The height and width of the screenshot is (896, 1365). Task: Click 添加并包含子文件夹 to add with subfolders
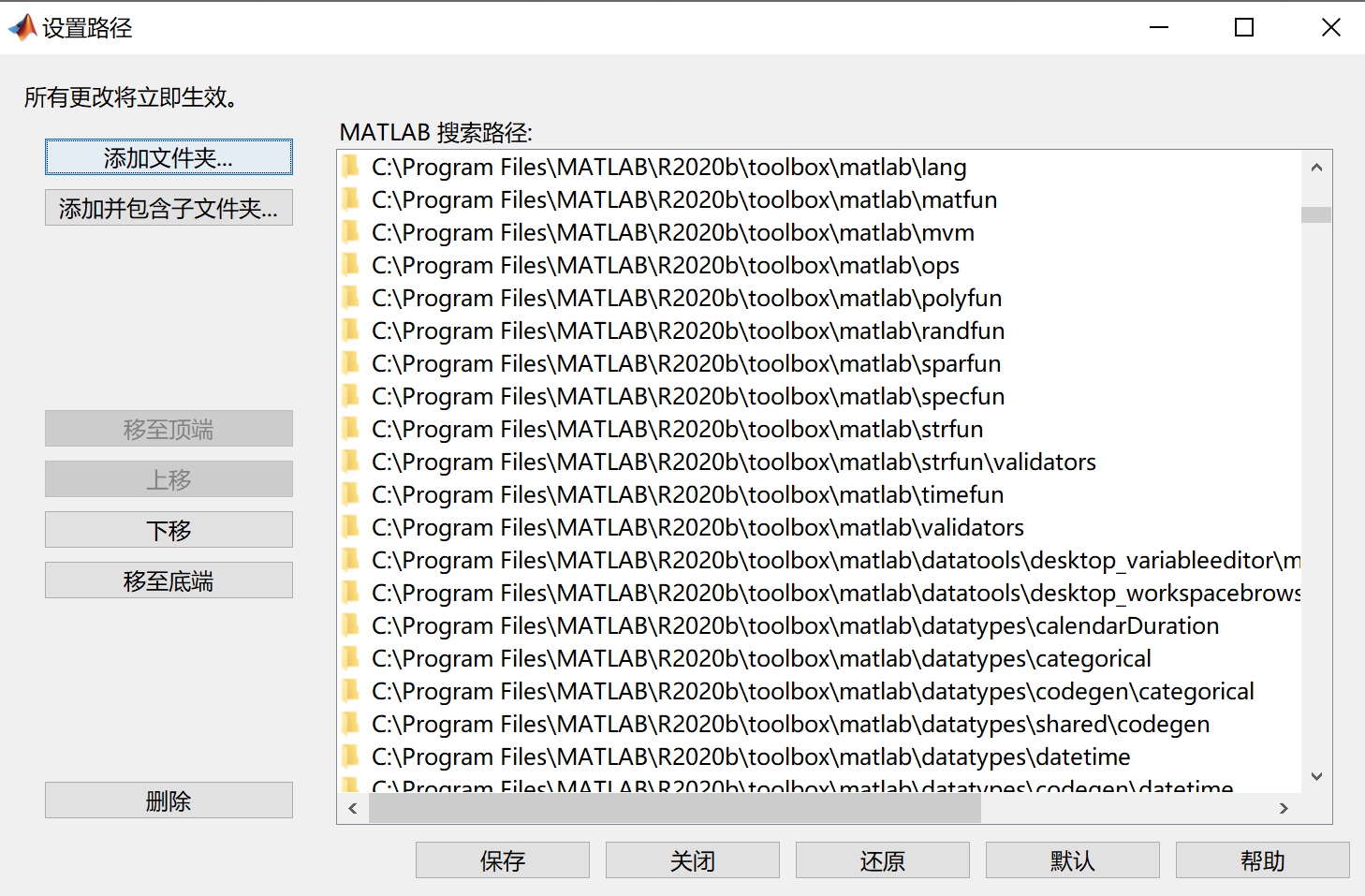coord(169,207)
